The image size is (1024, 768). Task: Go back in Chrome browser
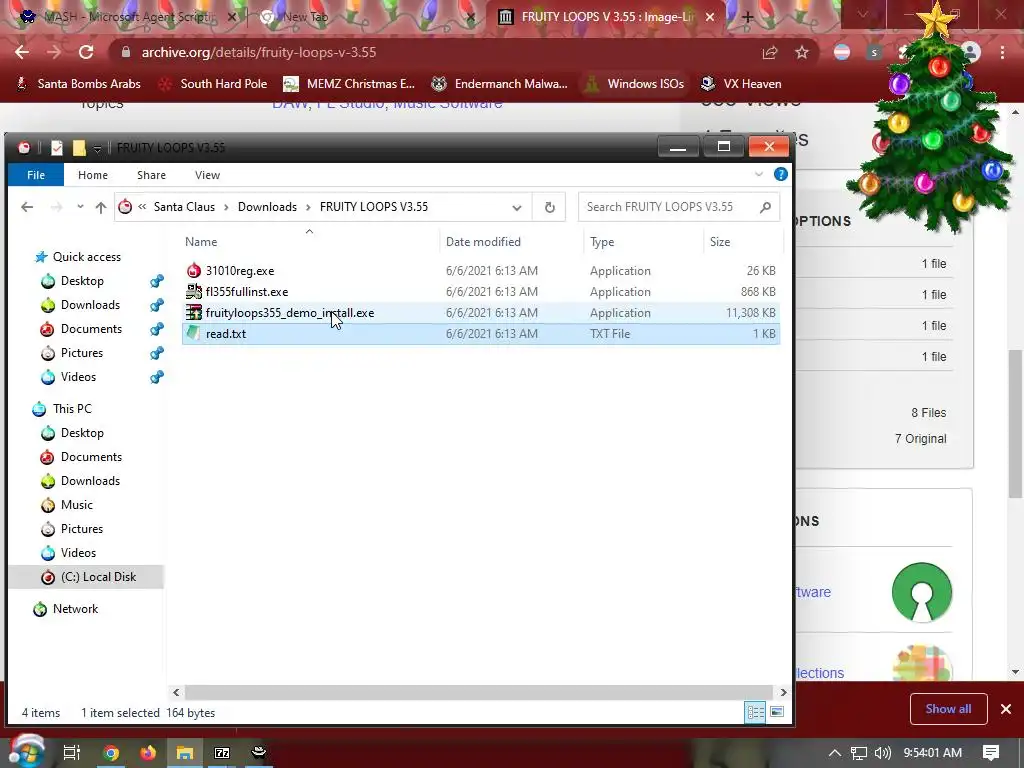click(x=22, y=52)
